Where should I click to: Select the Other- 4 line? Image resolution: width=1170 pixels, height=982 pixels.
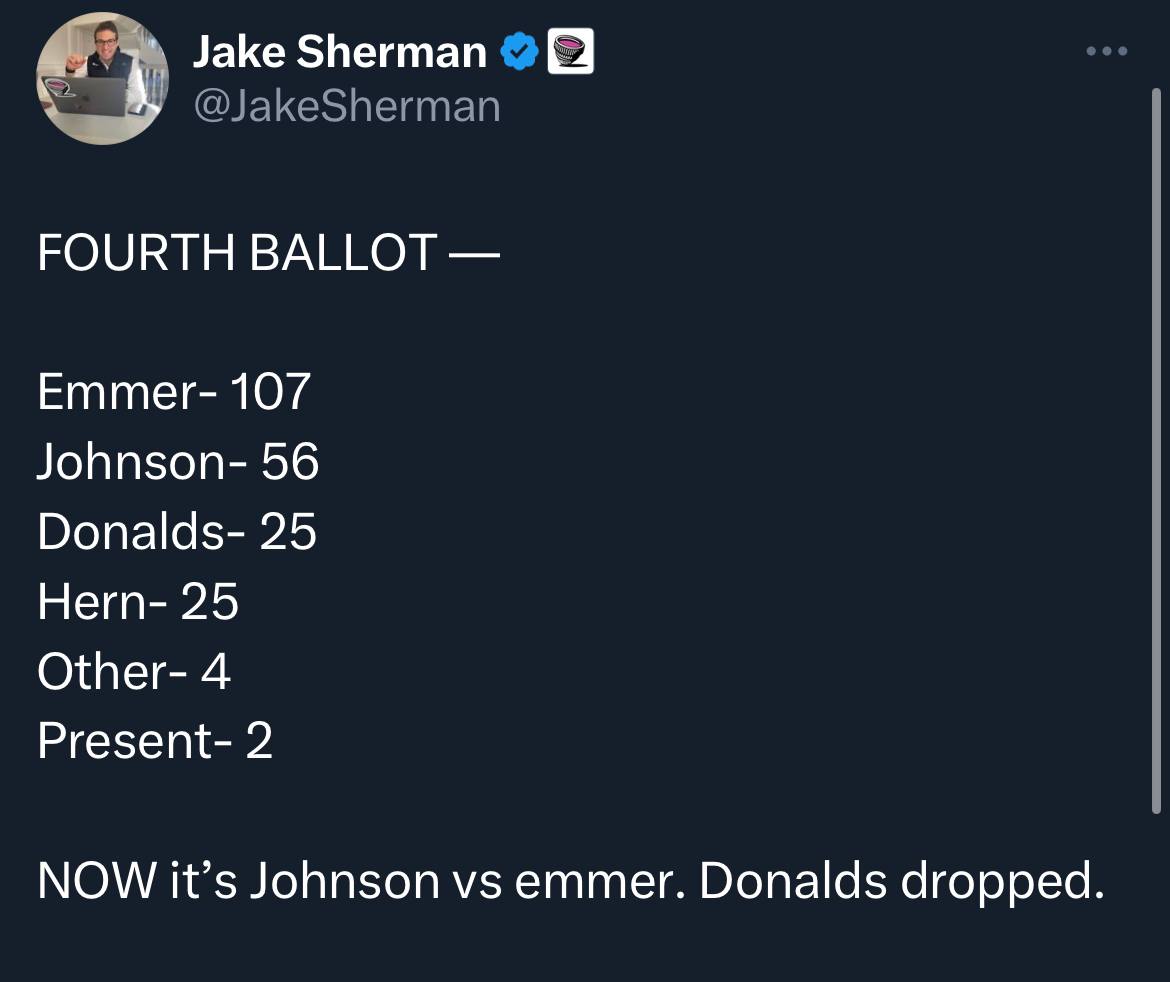click(134, 671)
